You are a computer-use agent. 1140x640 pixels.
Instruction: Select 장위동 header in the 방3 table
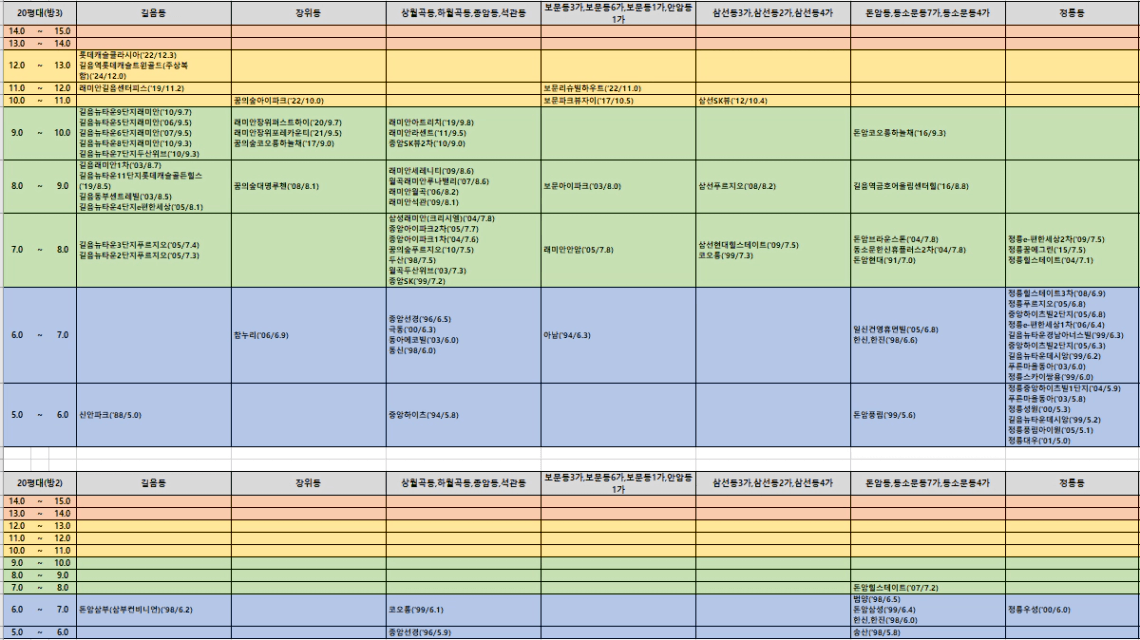tap(309, 13)
